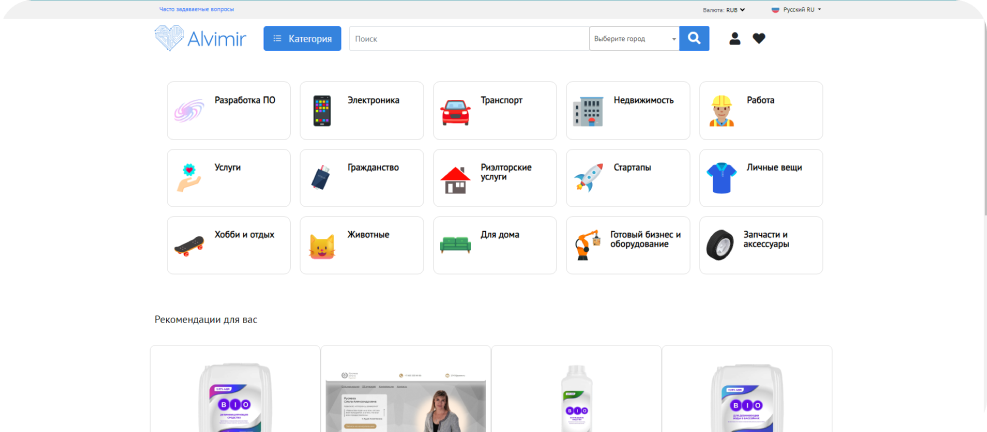The height and width of the screenshot is (432, 987).
Task: Open favorites with the heart icon
Action: click(x=759, y=39)
